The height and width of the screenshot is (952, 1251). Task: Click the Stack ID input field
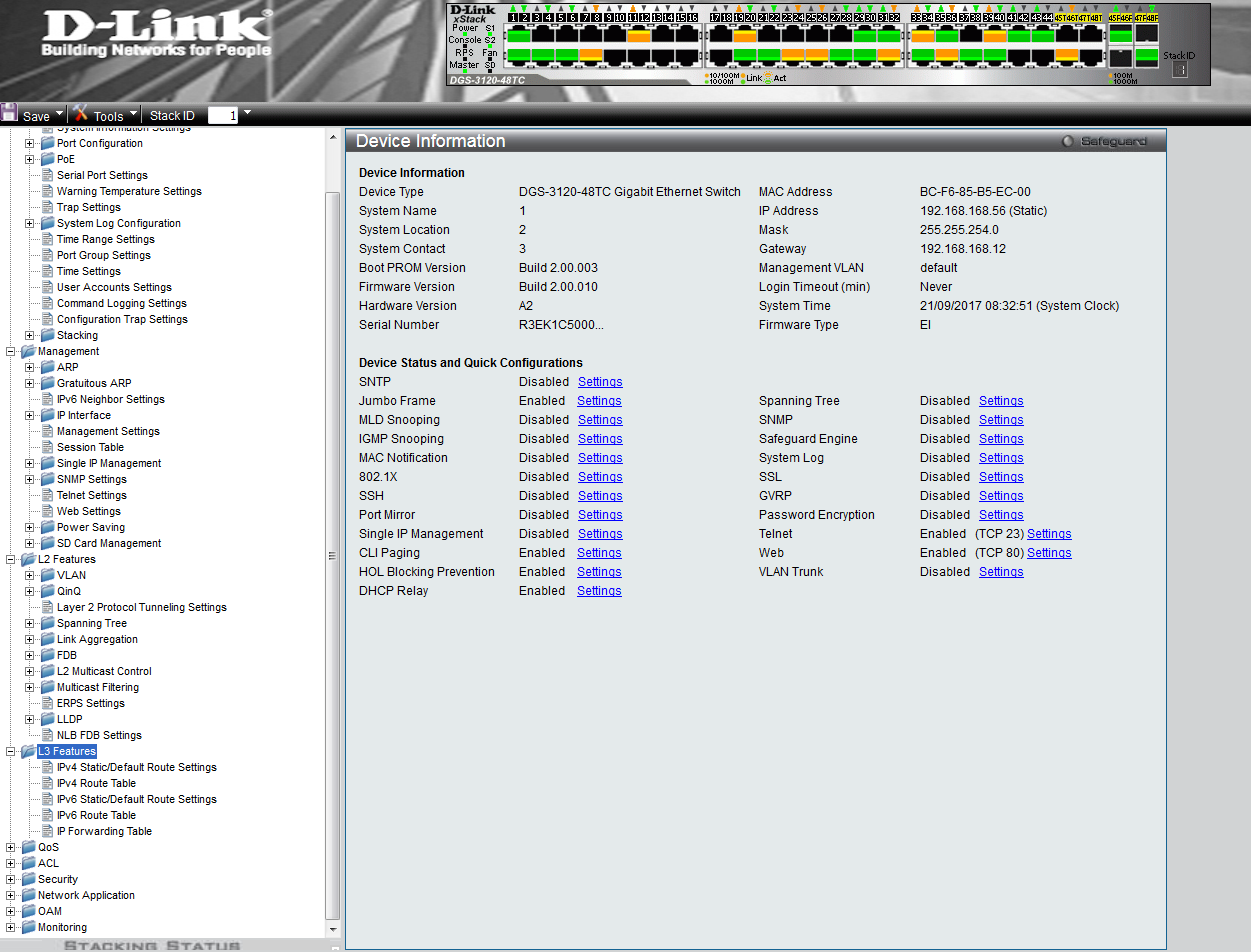223,116
